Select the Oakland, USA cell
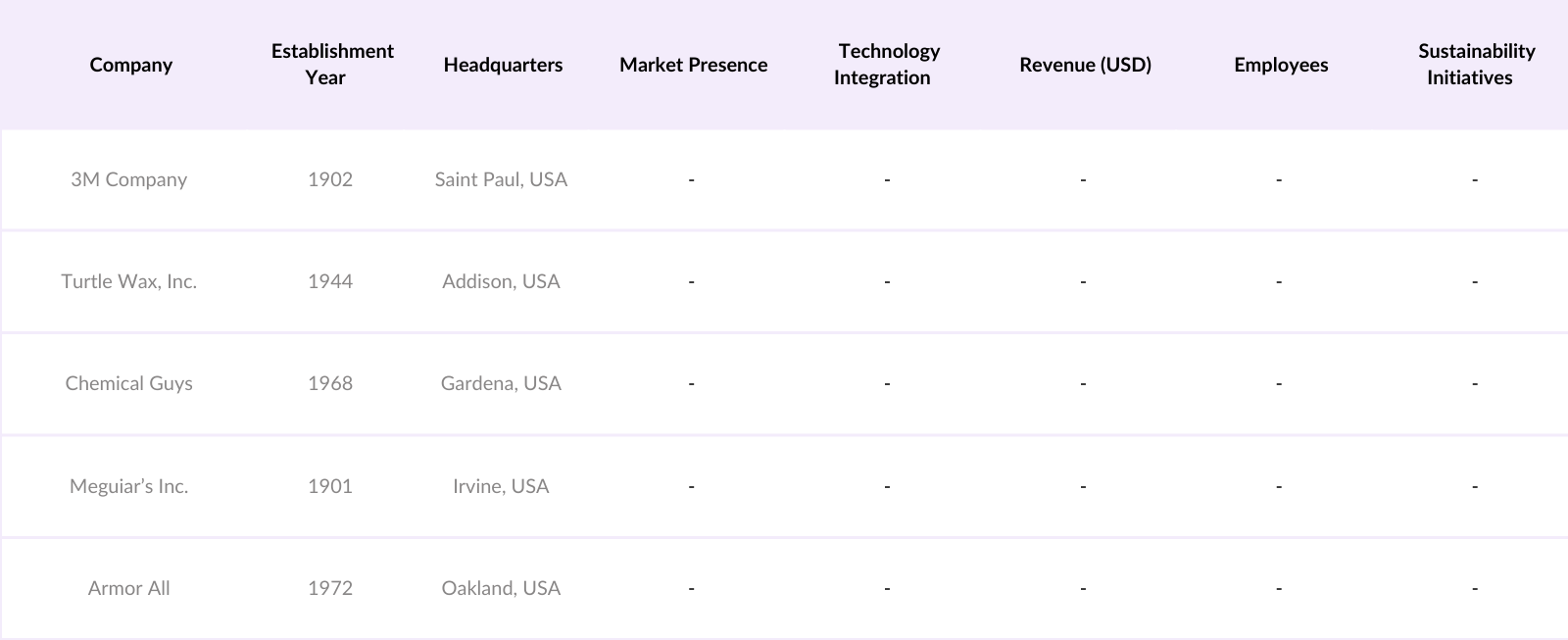Viewport: 1568px width, 640px height. (501, 588)
